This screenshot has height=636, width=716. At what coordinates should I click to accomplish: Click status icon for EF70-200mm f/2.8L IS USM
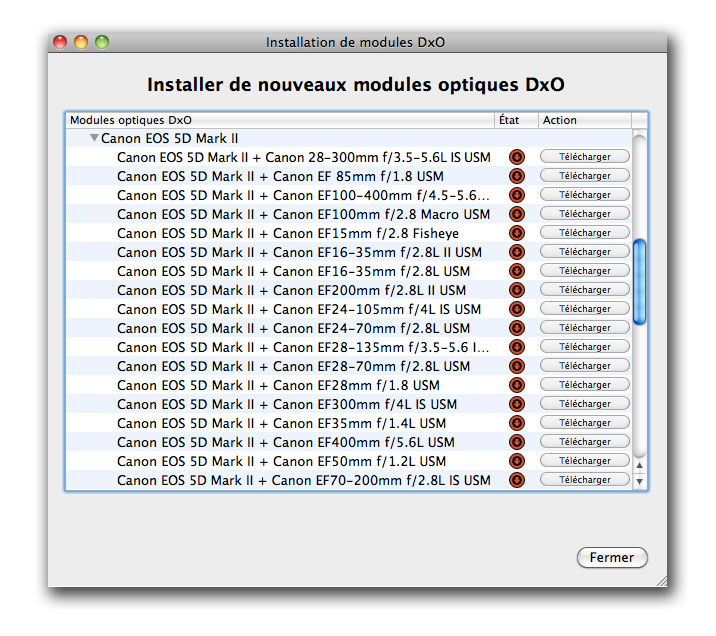516,480
